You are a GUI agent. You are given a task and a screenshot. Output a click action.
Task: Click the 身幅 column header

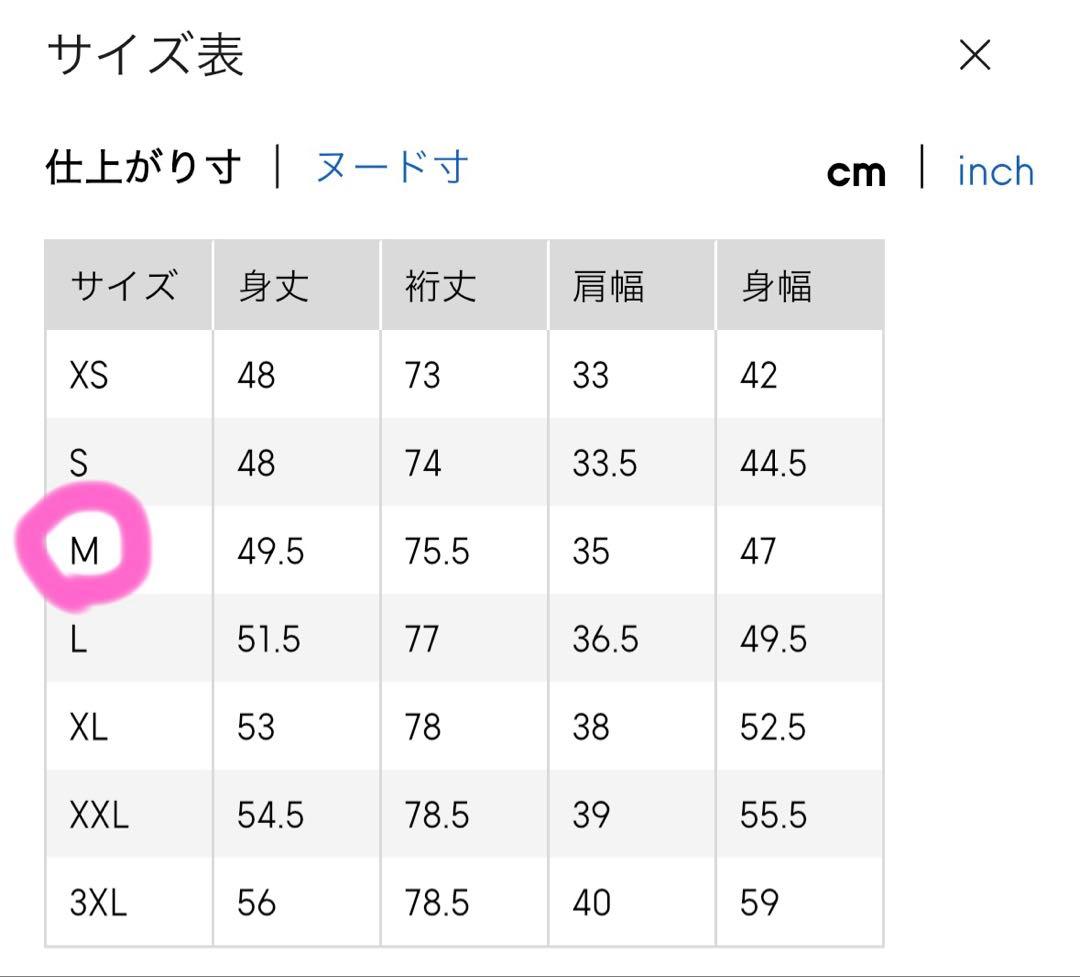[x=776, y=287]
